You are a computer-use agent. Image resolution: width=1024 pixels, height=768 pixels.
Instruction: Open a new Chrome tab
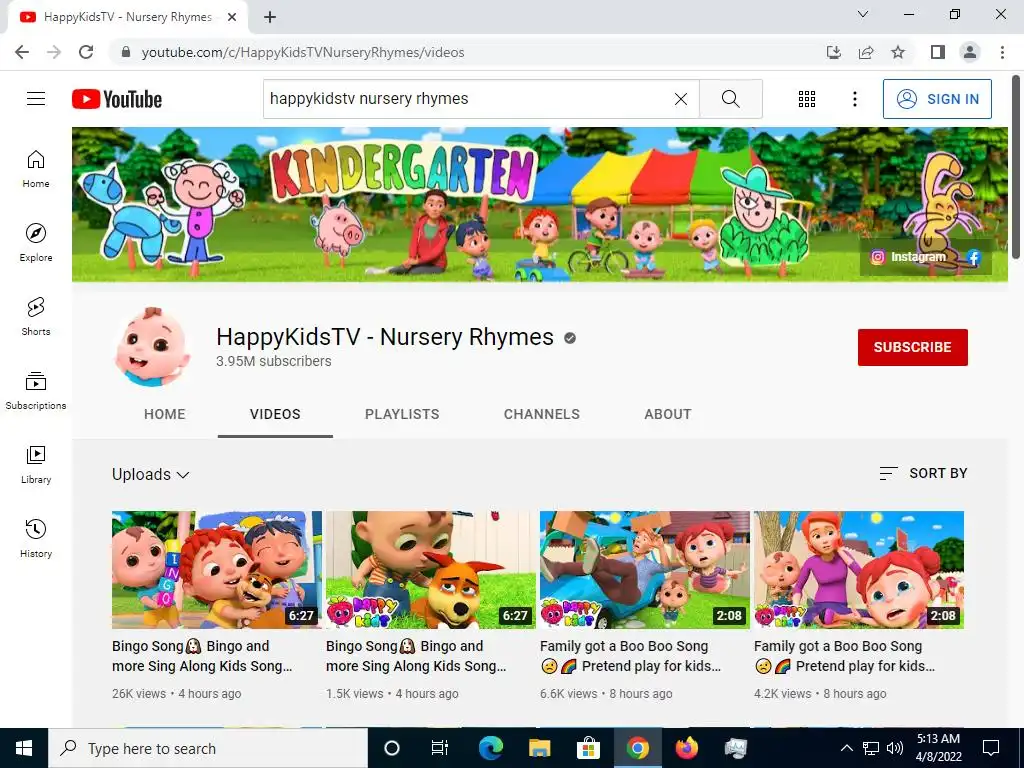tap(270, 17)
